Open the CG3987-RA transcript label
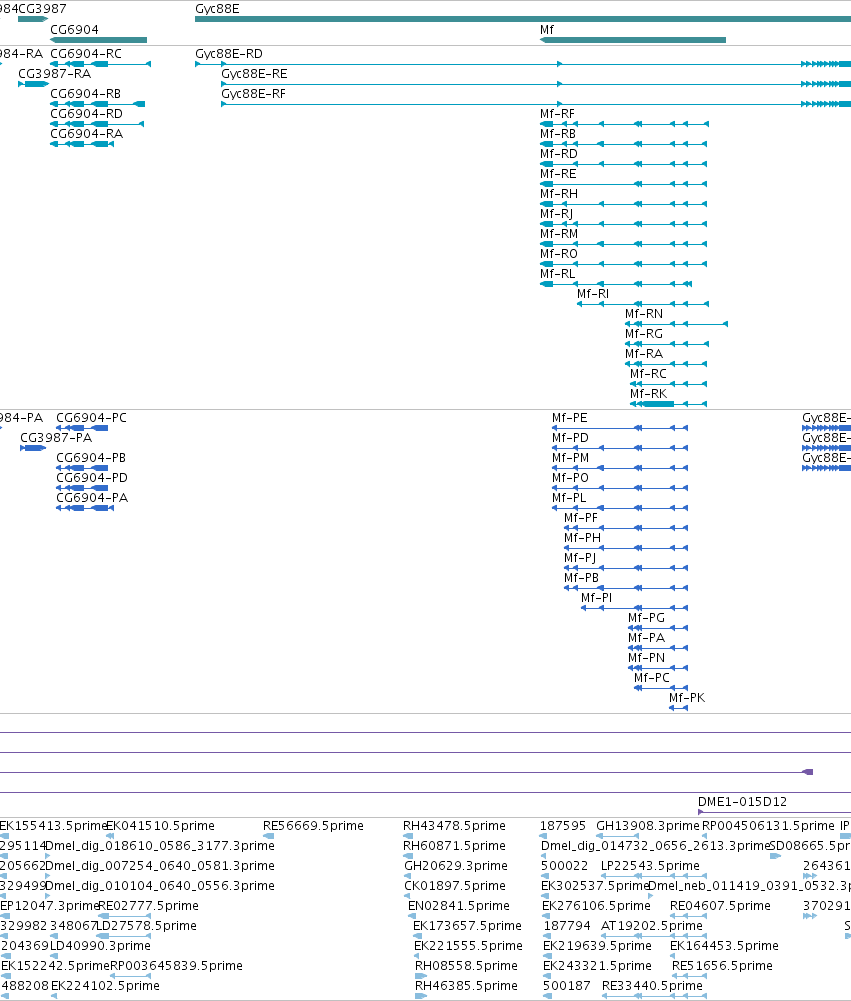The image size is (851, 1001). (x=54, y=73)
